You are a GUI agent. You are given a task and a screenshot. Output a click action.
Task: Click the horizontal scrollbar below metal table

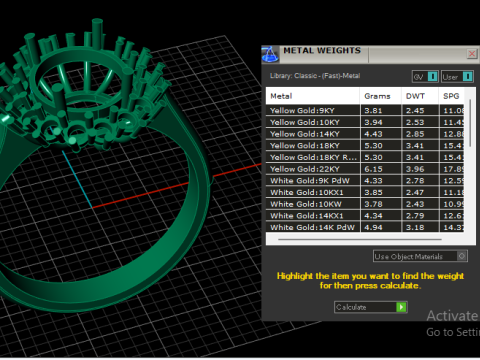point(360,239)
